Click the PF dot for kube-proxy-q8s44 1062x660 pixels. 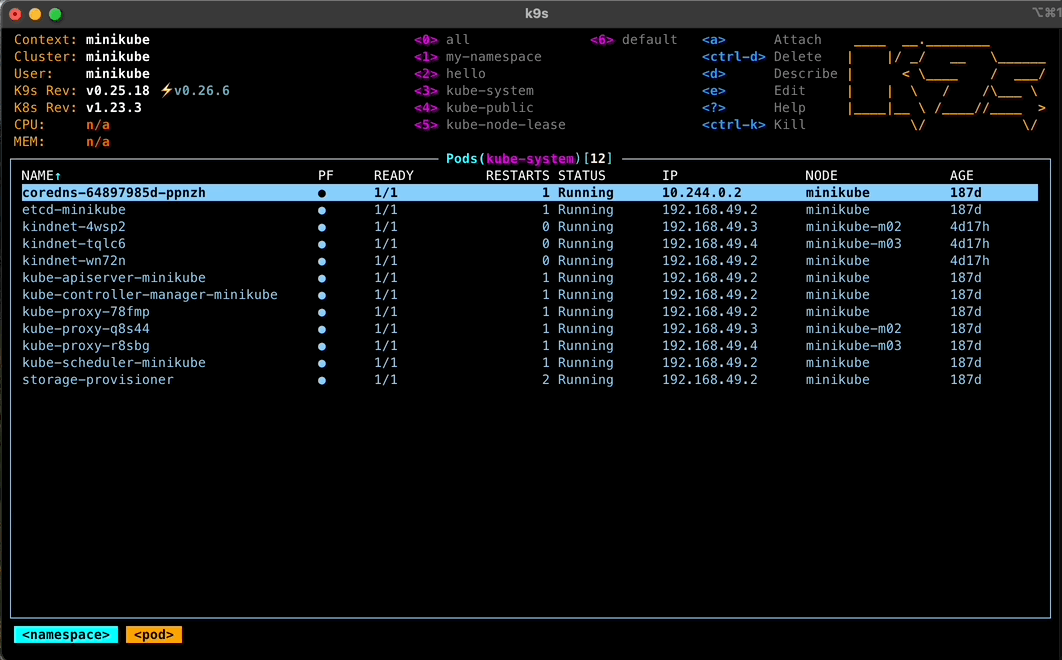coord(322,329)
